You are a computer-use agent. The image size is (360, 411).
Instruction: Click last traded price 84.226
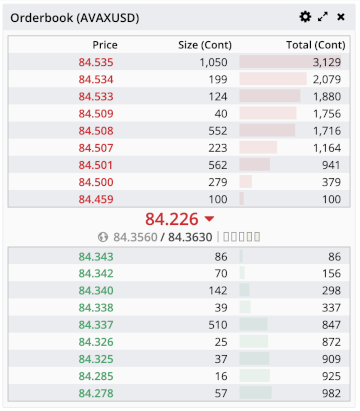(x=172, y=219)
